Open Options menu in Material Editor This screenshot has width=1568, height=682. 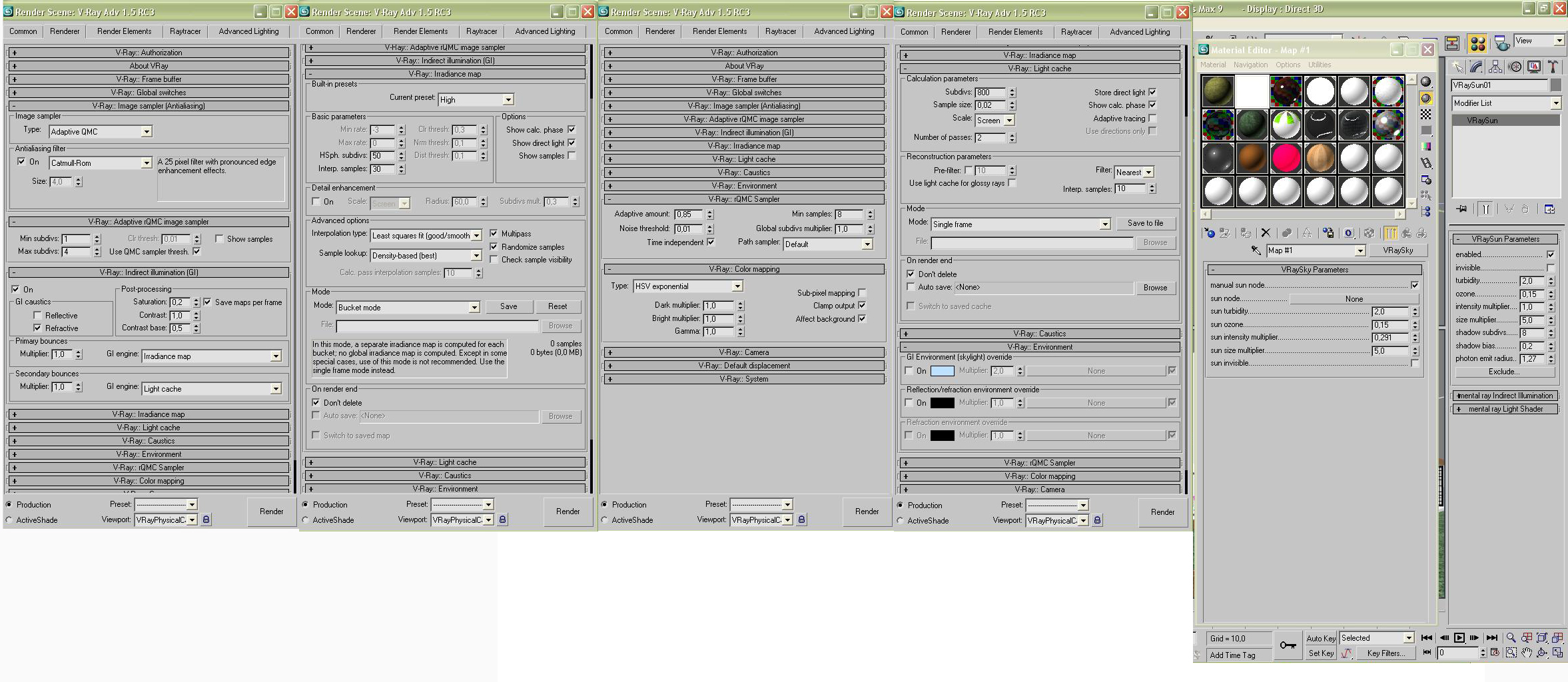[x=1288, y=65]
